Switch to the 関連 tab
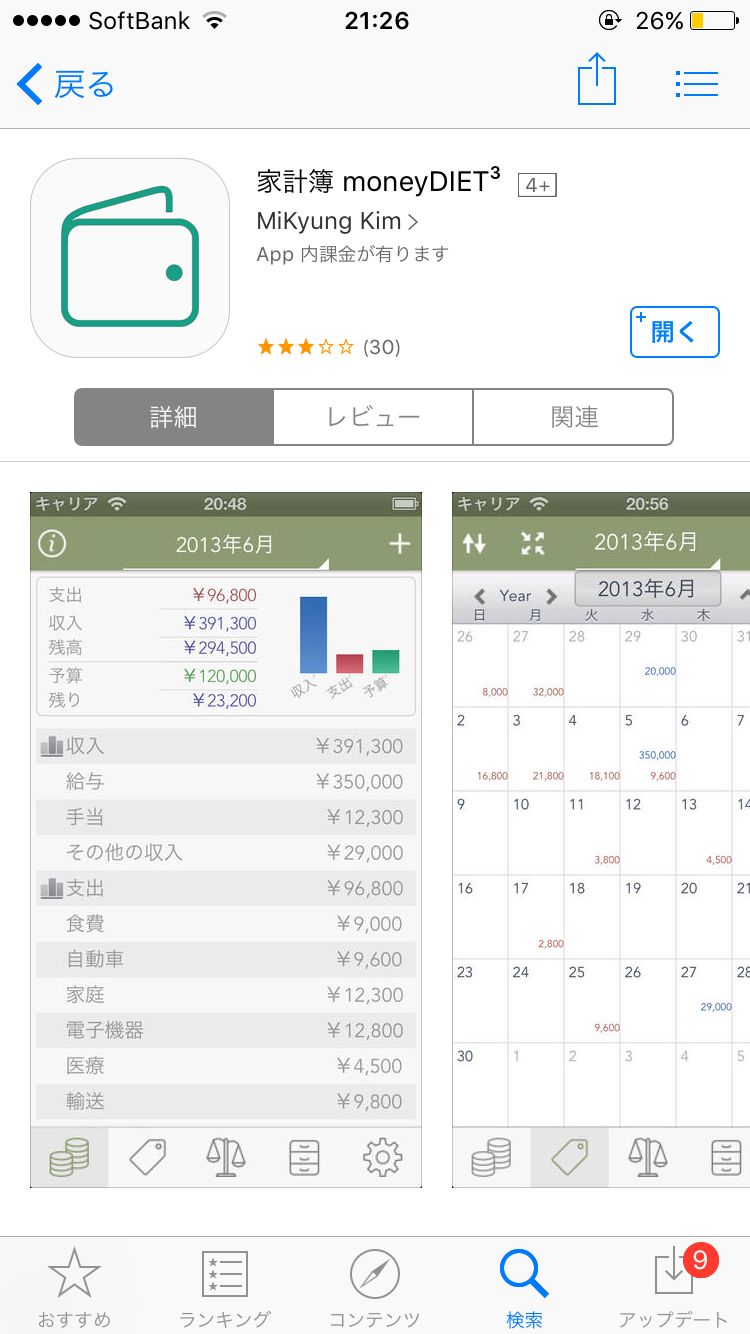 573,417
